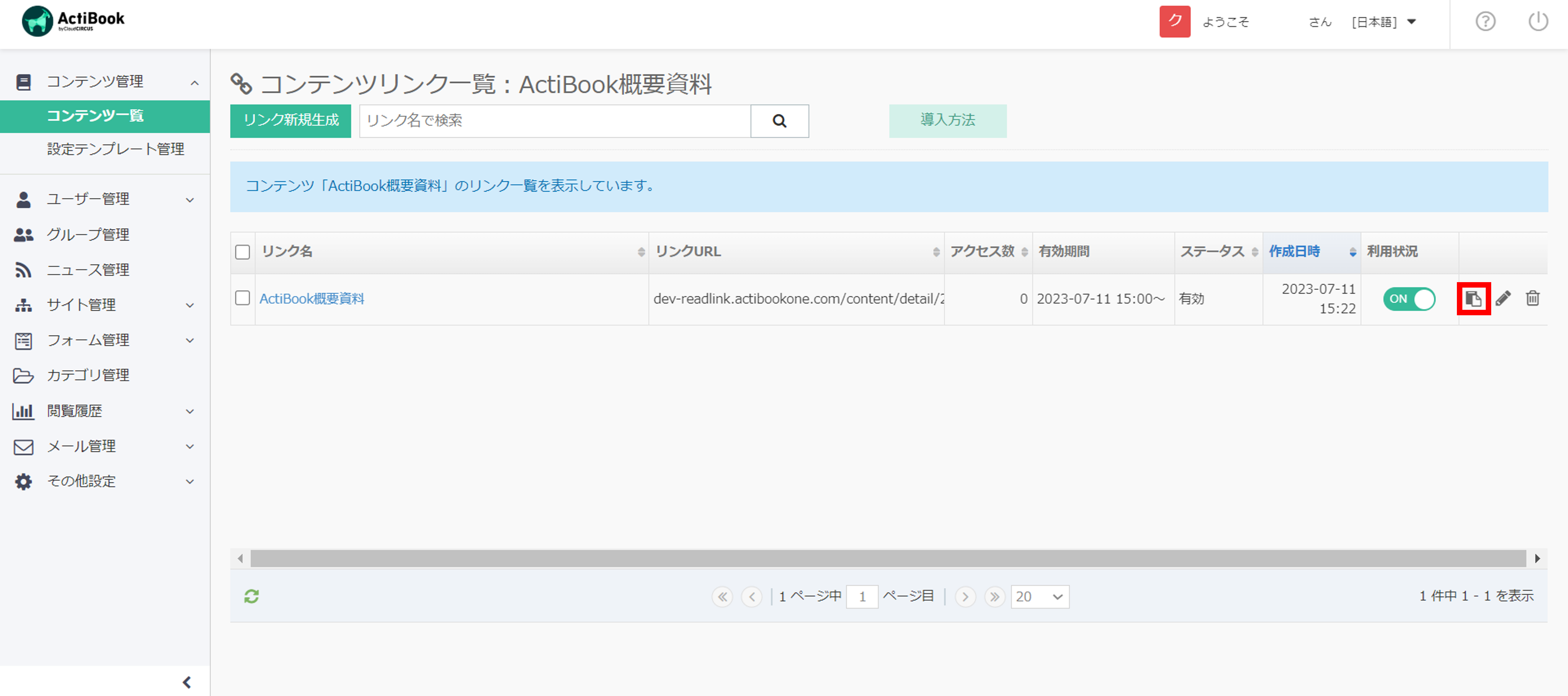Click the その他設定 gear icon
The height and width of the screenshot is (696, 1568).
[24, 482]
